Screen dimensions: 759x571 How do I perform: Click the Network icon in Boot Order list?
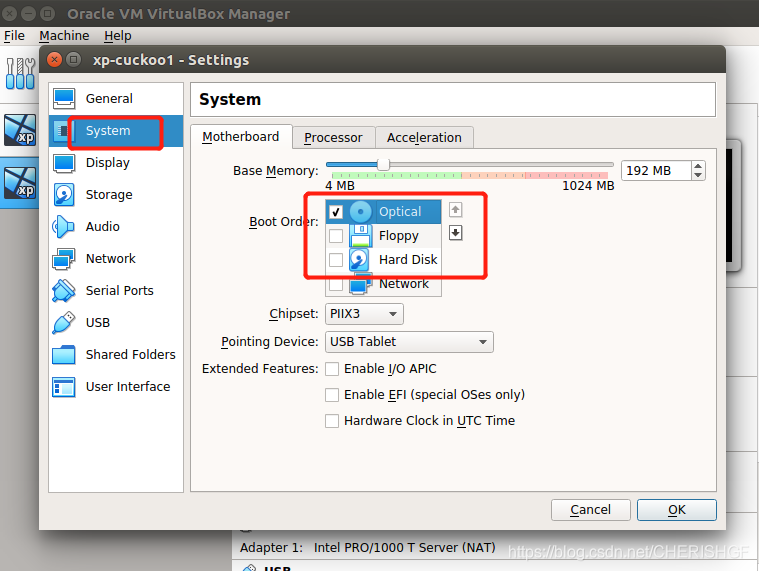[361, 284]
